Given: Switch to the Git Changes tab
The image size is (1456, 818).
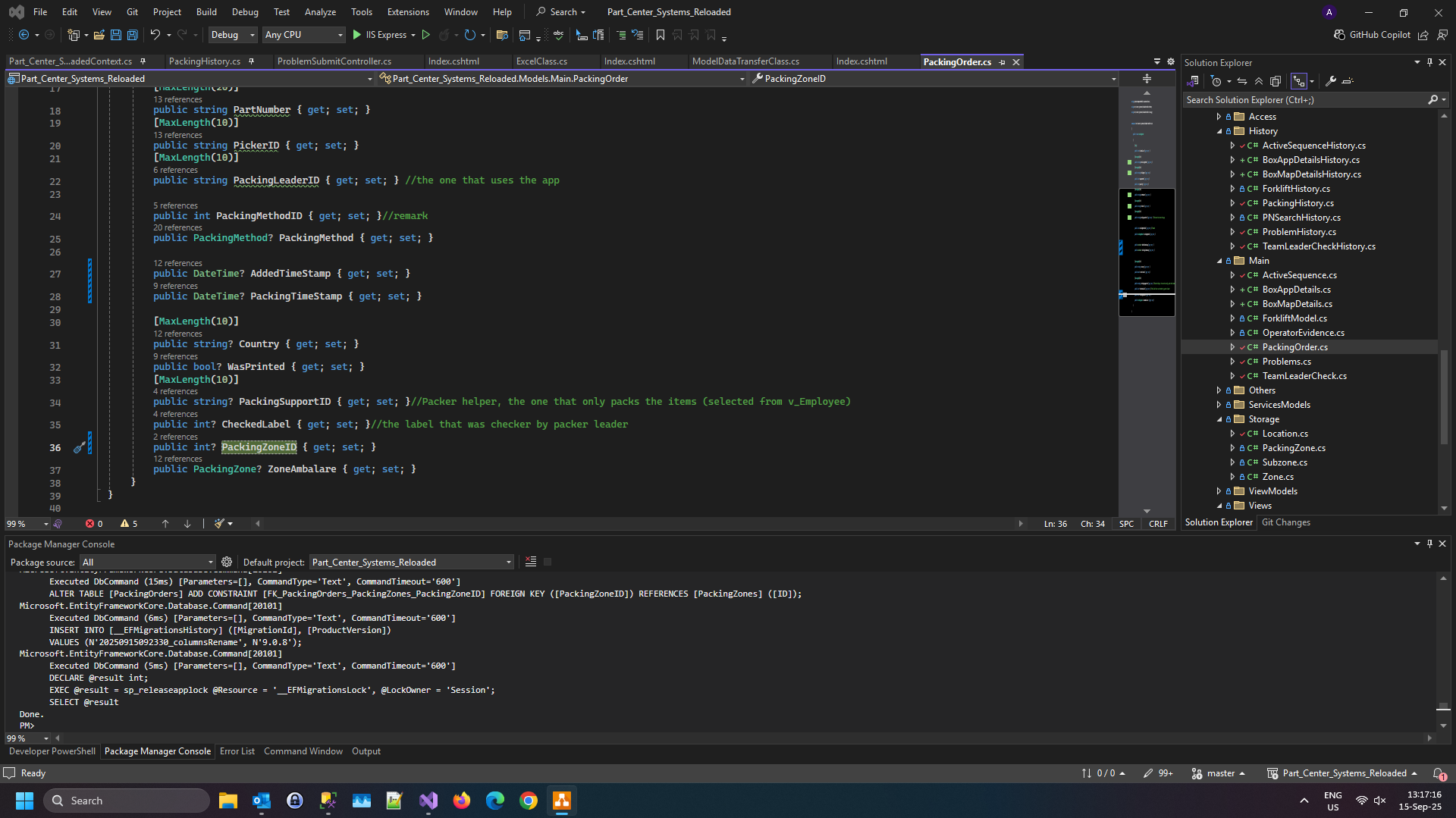Looking at the screenshot, I should coord(1285,522).
